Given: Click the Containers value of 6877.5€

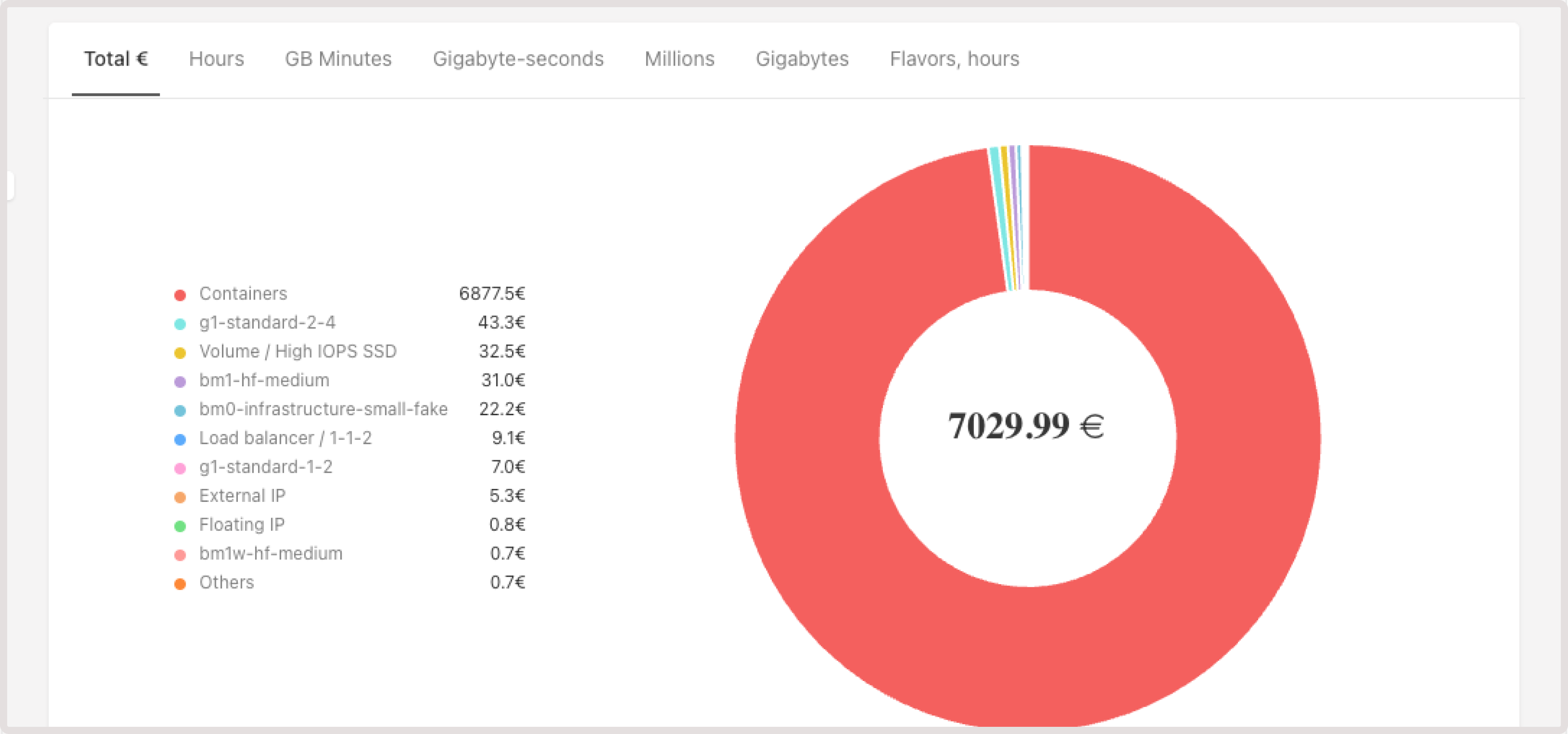Looking at the screenshot, I should [x=492, y=293].
